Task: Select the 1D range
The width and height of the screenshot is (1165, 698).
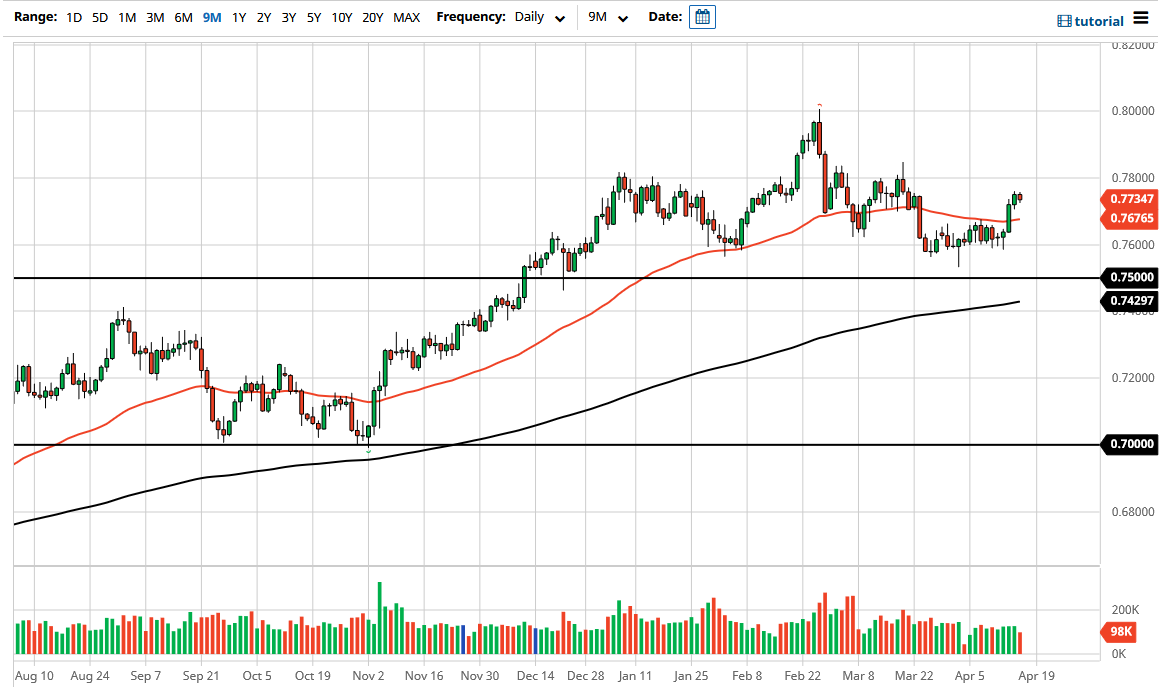Action: pyautogui.click(x=74, y=17)
